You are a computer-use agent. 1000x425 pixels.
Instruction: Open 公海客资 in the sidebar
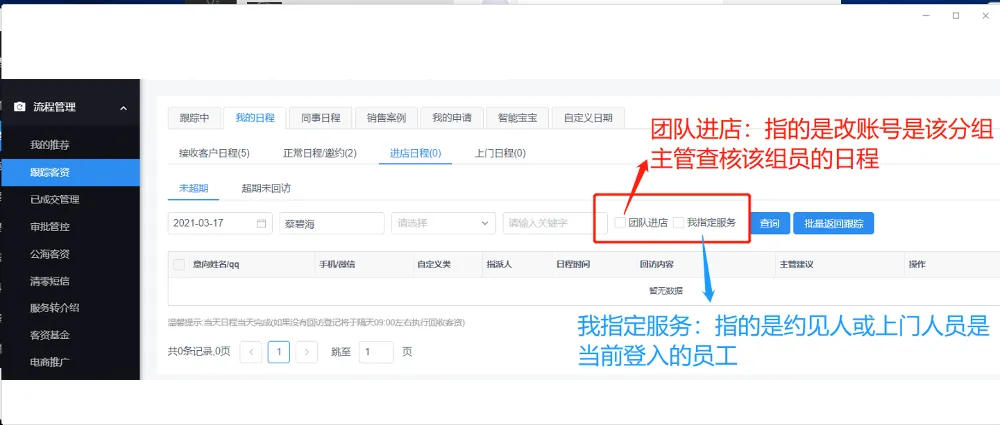(50, 254)
